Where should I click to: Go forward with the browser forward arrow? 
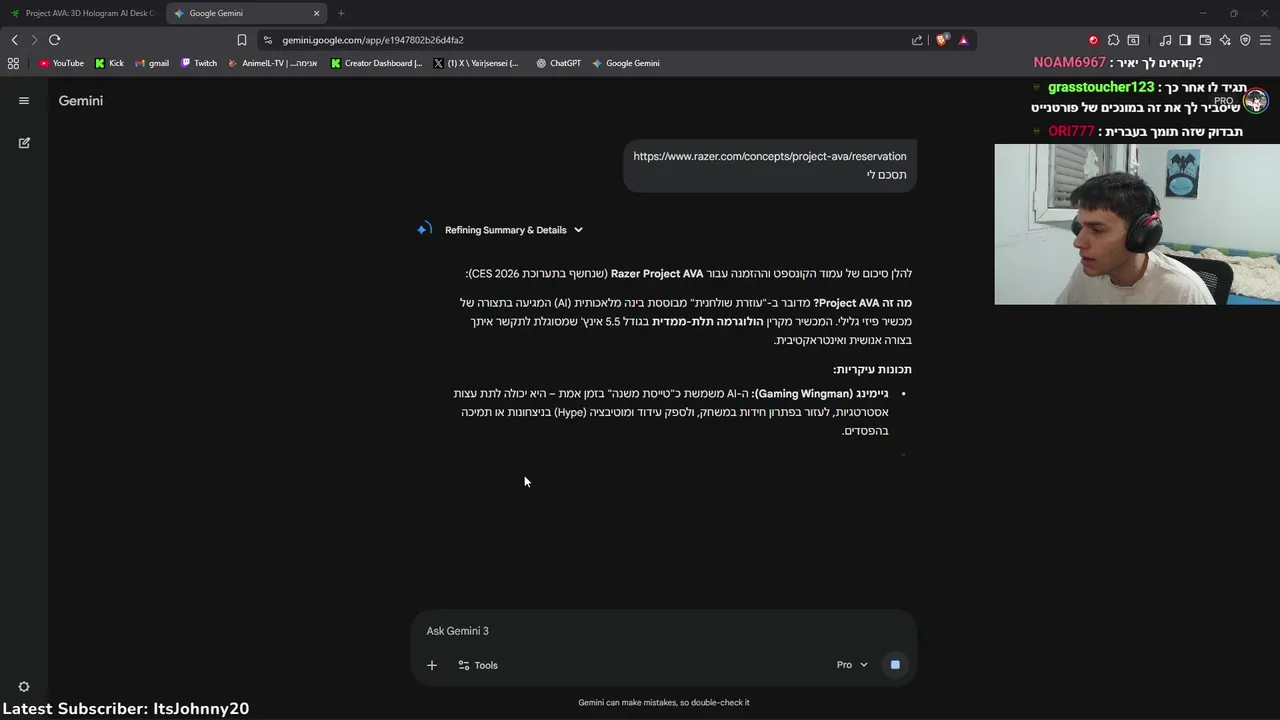point(34,40)
